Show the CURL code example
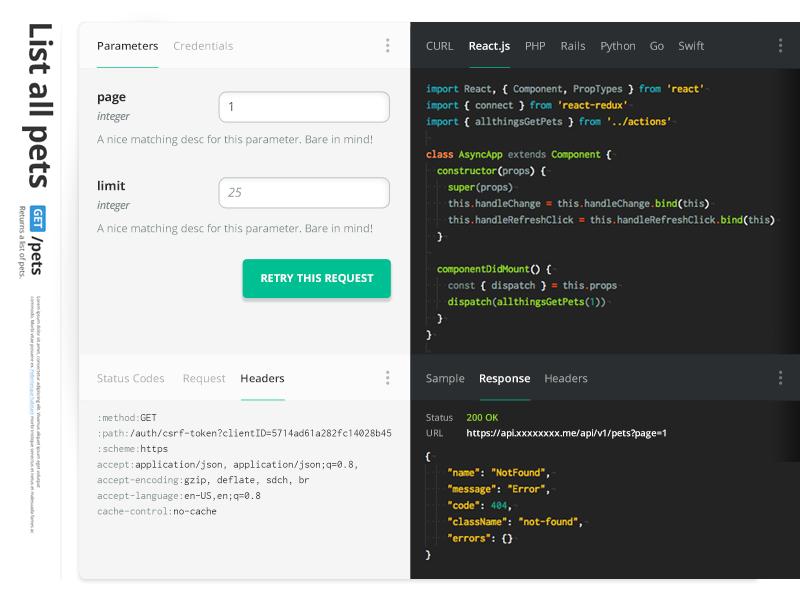Image resolution: width=800 pixels, height=600 pixels. (439, 46)
